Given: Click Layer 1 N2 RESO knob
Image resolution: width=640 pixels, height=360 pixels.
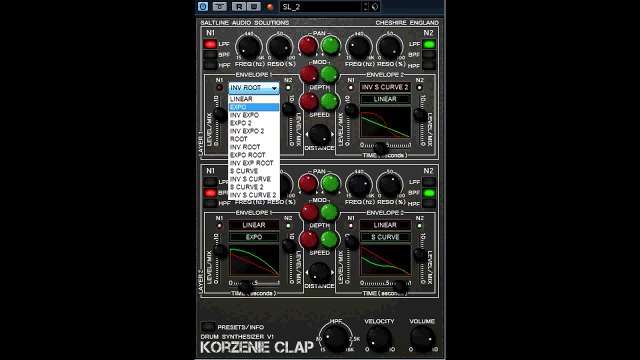Looking at the screenshot, I should tap(389, 47).
